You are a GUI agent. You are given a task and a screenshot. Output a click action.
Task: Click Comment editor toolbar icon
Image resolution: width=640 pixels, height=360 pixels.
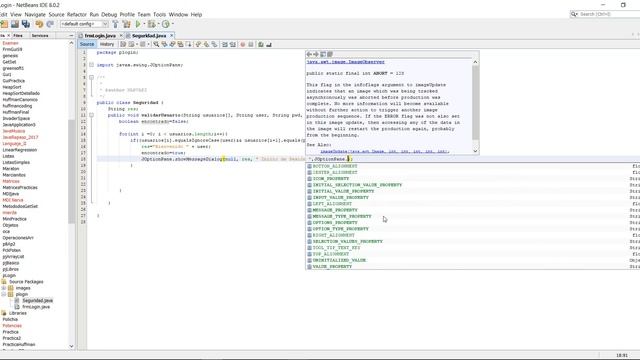click(x=261, y=44)
